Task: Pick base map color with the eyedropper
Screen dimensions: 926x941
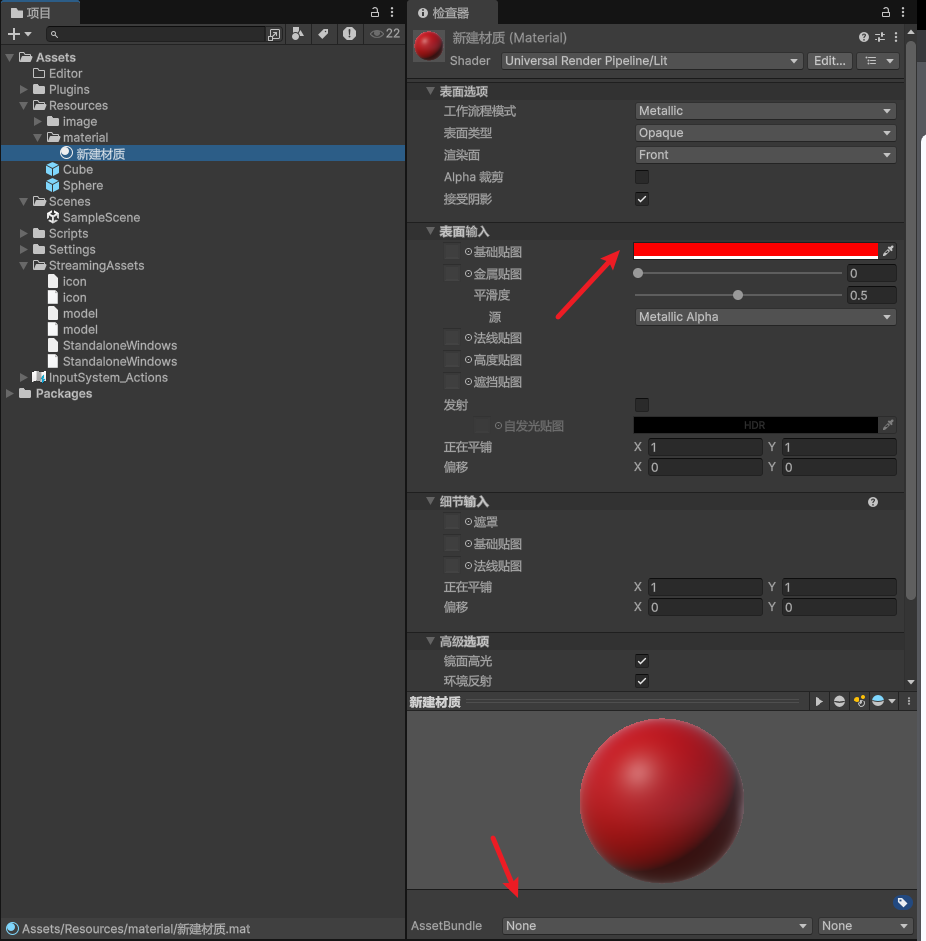Action: 888,251
